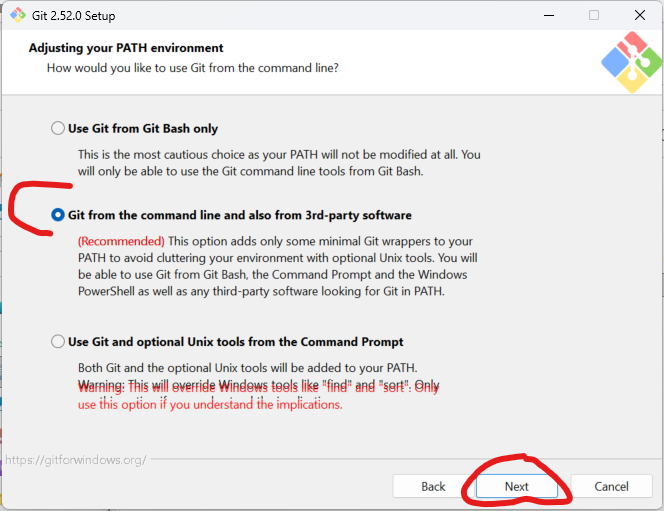Click the "Git 2.52.0 Setup" window title
The width and height of the screenshot is (664, 511).
point(74,16)
